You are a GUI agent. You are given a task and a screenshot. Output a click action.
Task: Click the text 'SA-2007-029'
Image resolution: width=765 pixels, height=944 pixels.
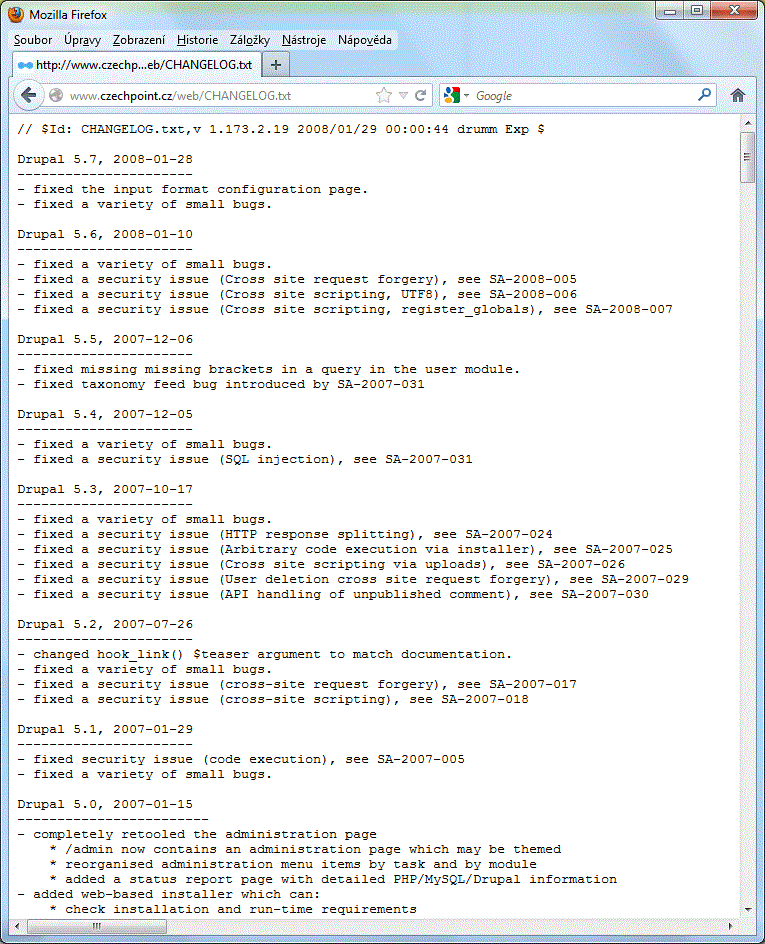pyautogui.click(x=645, y=579)
